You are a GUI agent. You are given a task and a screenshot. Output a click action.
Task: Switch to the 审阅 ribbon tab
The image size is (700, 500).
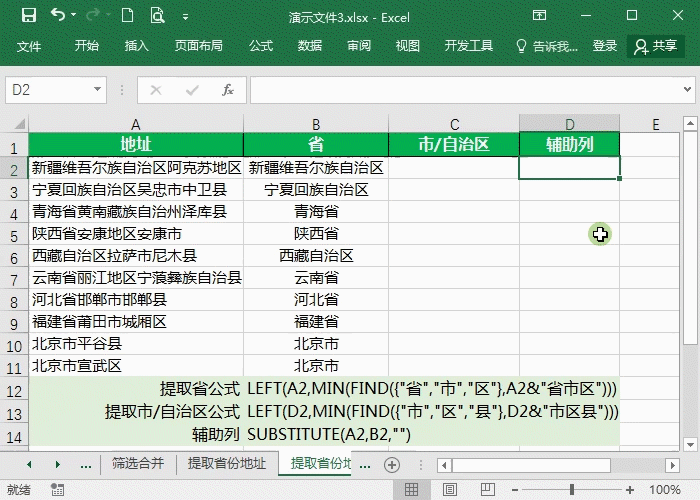coord(358,46)
